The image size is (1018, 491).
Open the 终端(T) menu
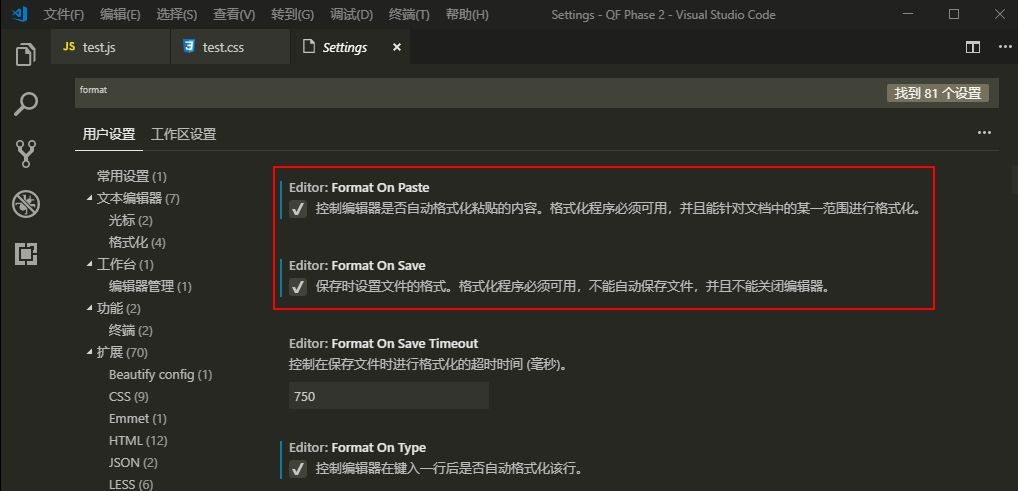409,14
